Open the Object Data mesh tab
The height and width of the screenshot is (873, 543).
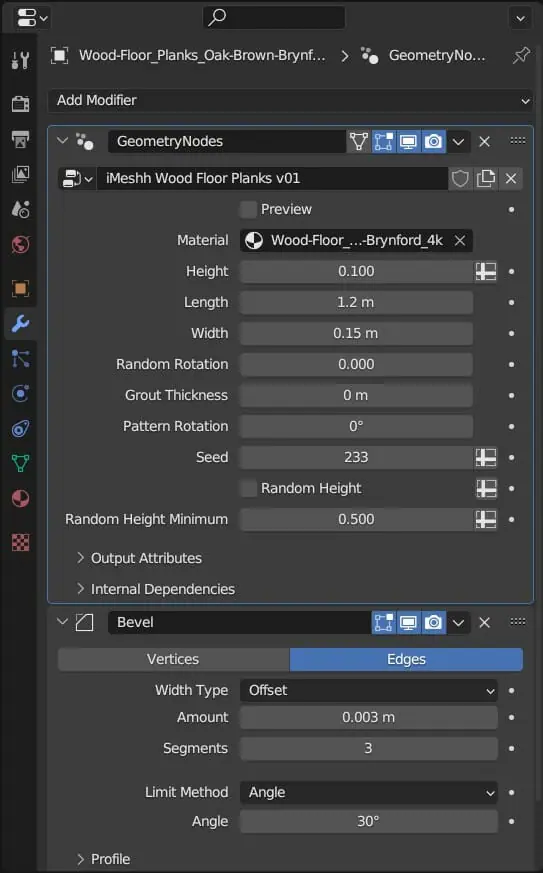pos(20,463)
